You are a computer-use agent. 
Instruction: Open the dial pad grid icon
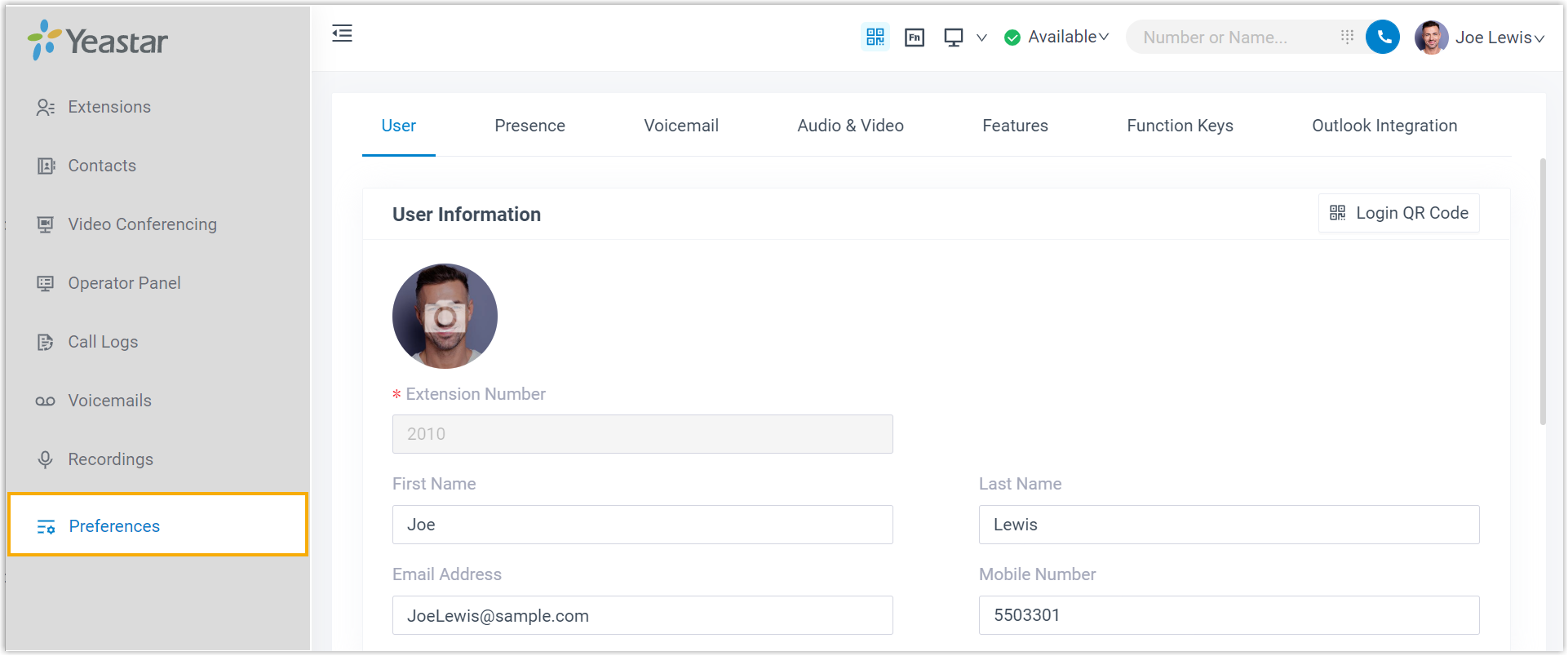click(1347, 37)
